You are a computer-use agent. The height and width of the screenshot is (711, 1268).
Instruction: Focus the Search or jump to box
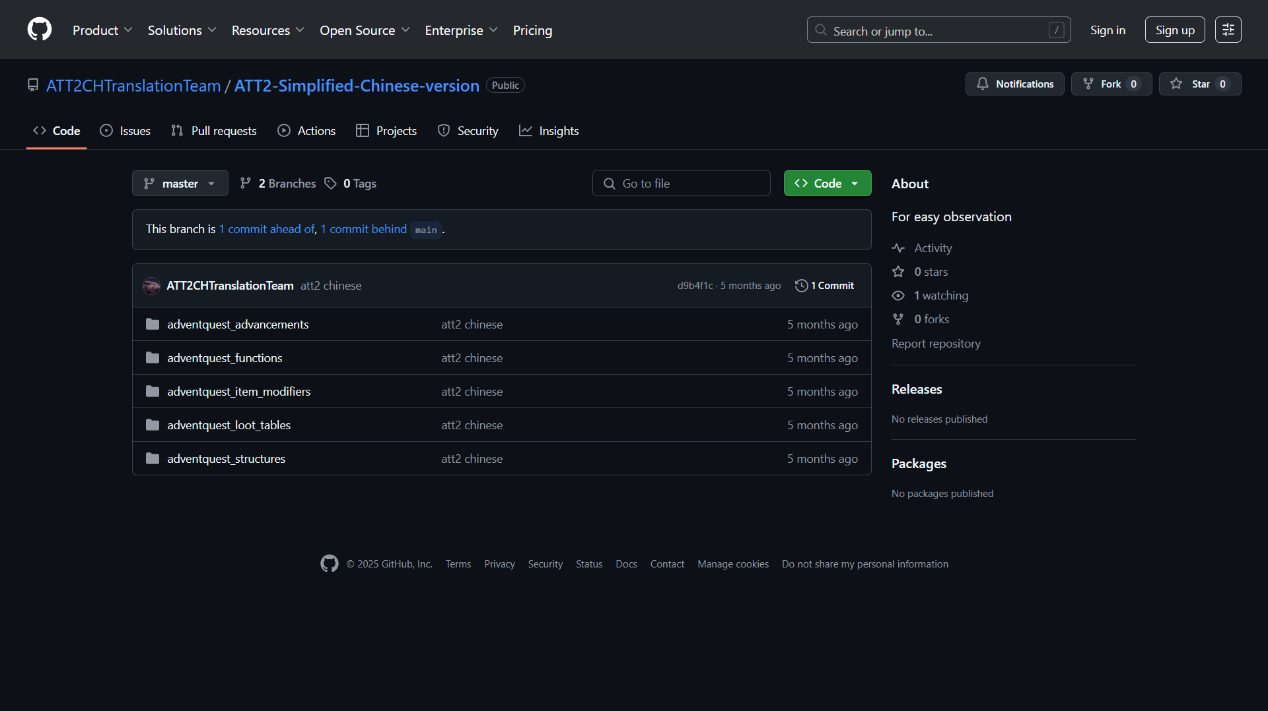pyautogui.click(x=938, y=30)
